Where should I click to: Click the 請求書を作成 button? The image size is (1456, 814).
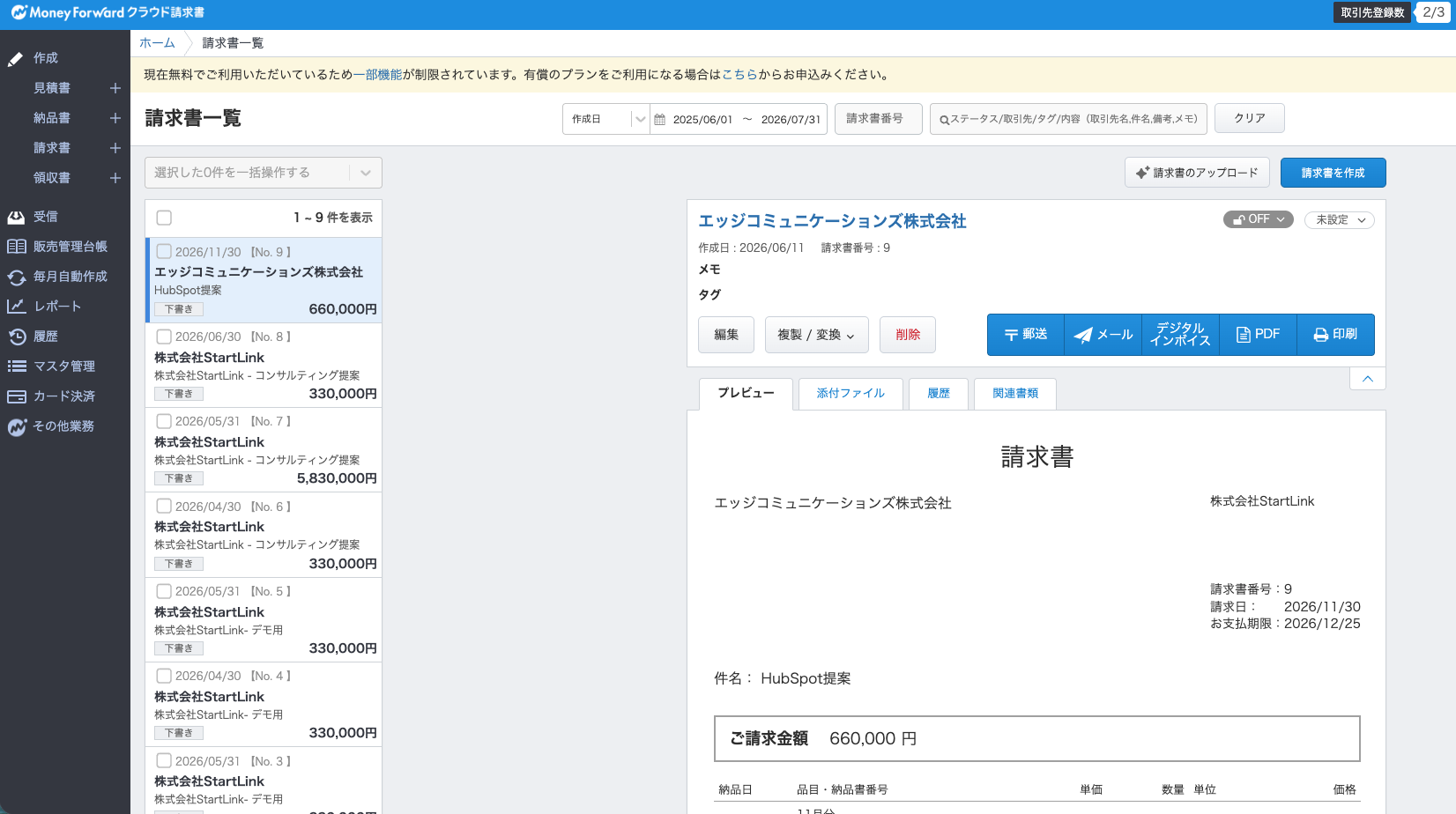(1333, 173)
